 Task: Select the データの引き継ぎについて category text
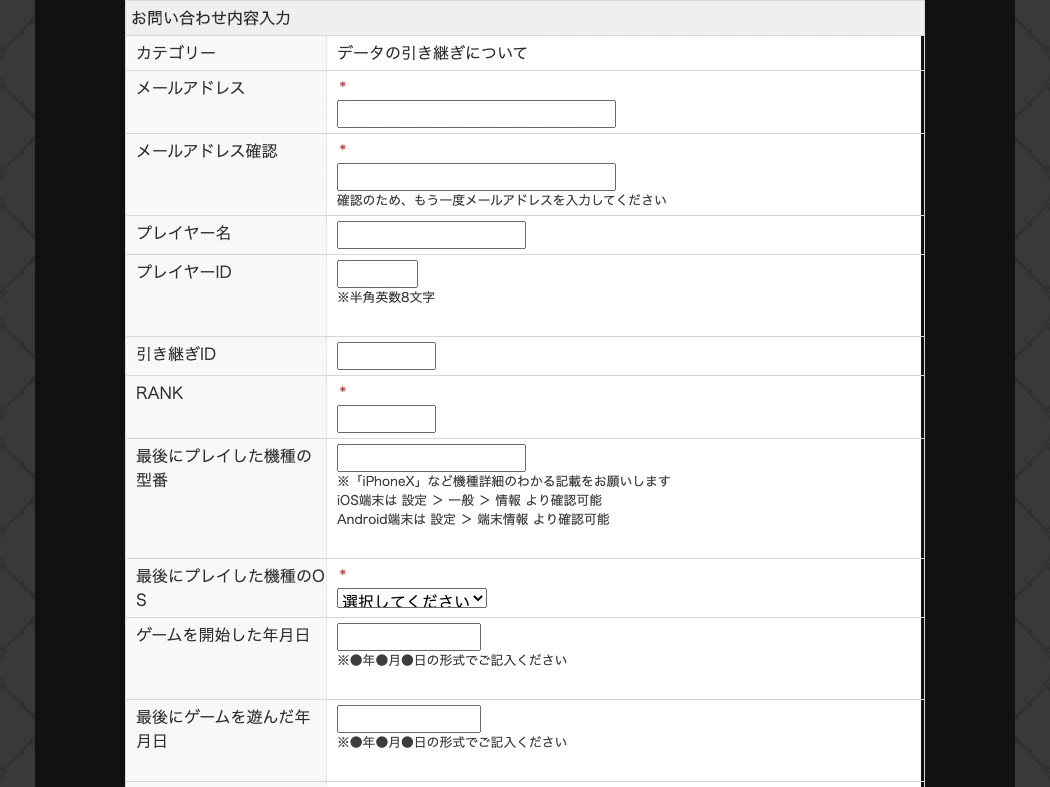tap(432, 53)
